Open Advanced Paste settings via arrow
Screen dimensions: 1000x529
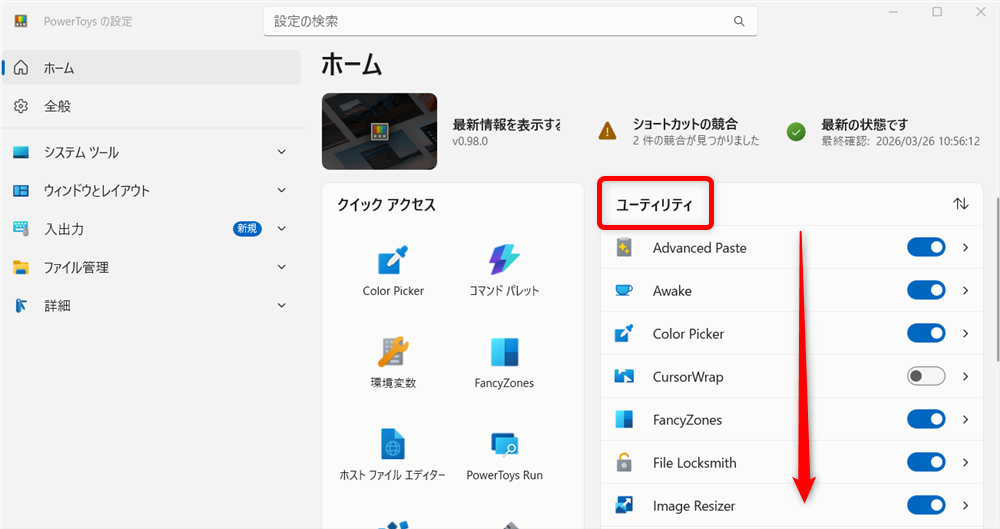coord(966,248)
